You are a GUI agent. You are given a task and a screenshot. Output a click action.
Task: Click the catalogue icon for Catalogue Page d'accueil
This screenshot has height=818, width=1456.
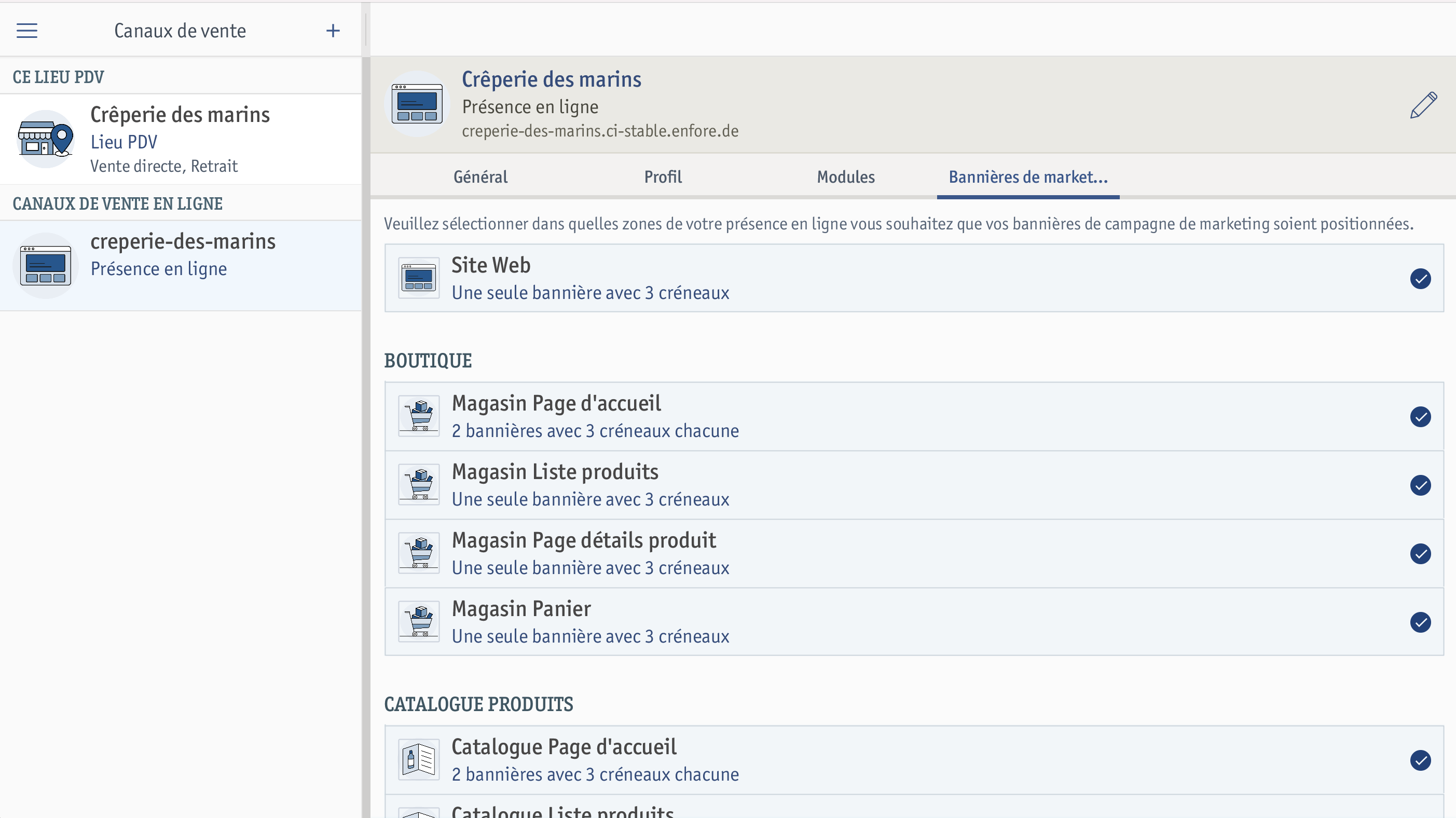[x=419, y=759]
